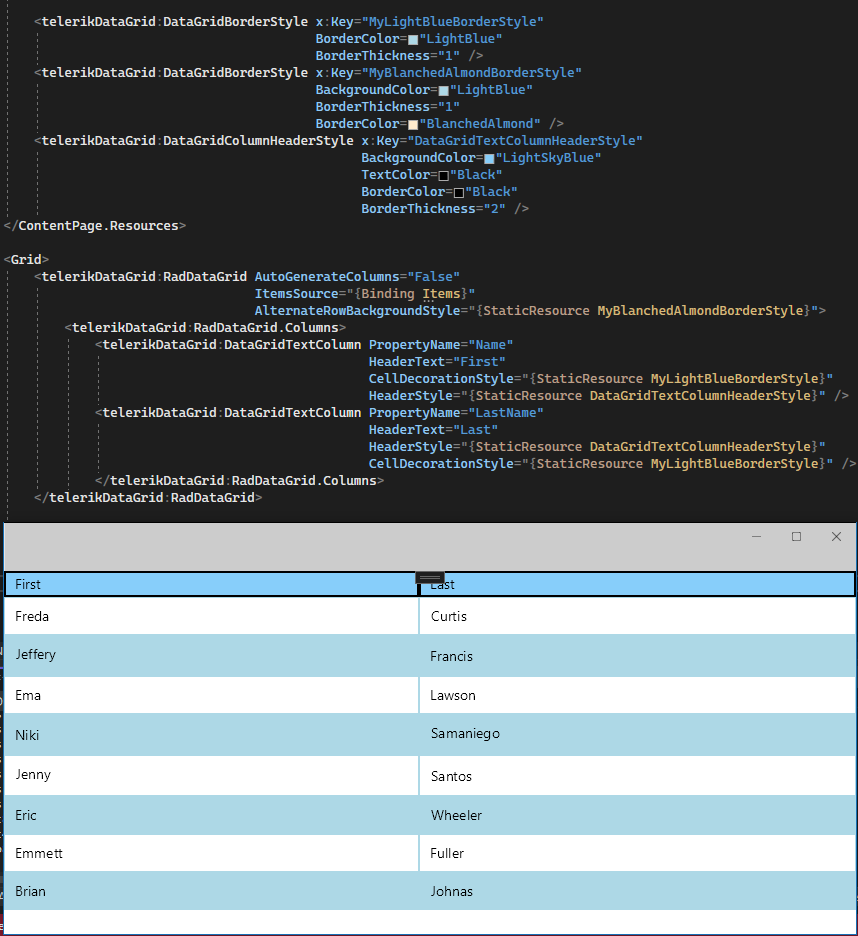Click BorderThickness="2" in the code
858x936 pixels.
coord(433,209)
